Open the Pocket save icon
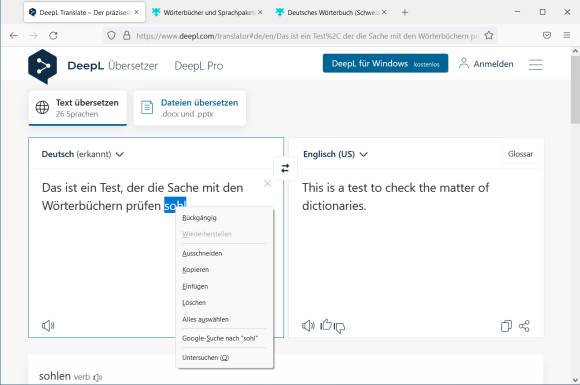Image resolution: width=580 pixels, height=385 pixels. coord(547,36)
